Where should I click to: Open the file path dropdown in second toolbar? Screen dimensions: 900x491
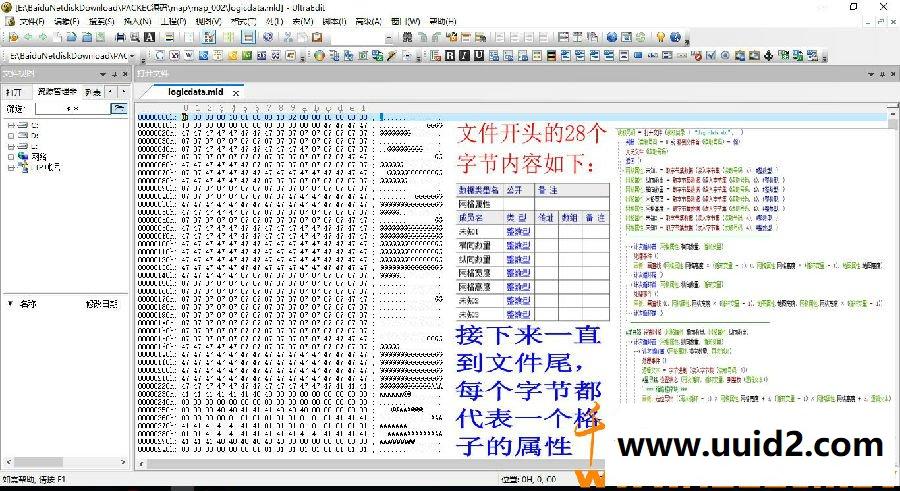click(x=132, y=56)
